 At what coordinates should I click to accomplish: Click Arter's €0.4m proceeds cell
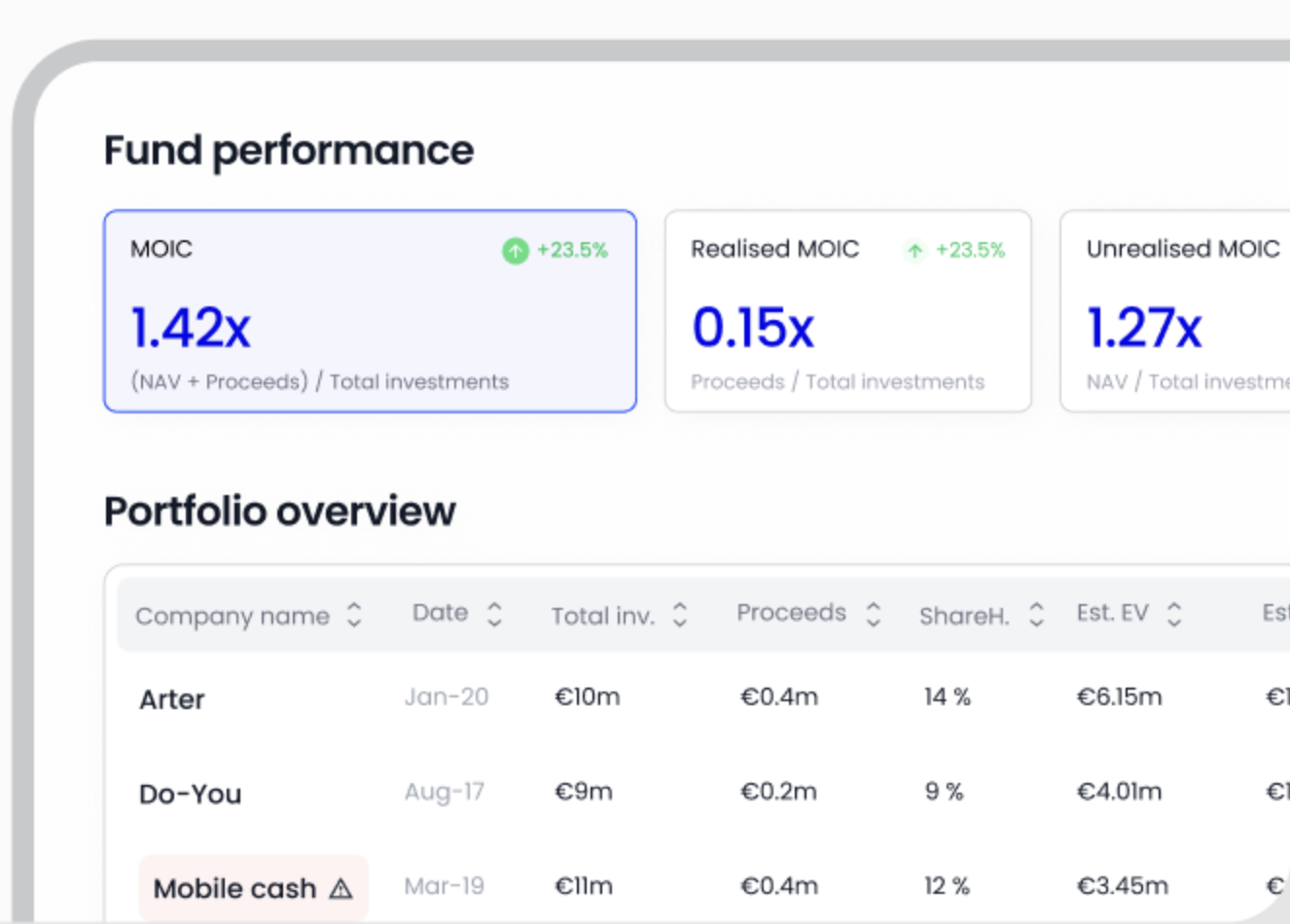point(778,696)
